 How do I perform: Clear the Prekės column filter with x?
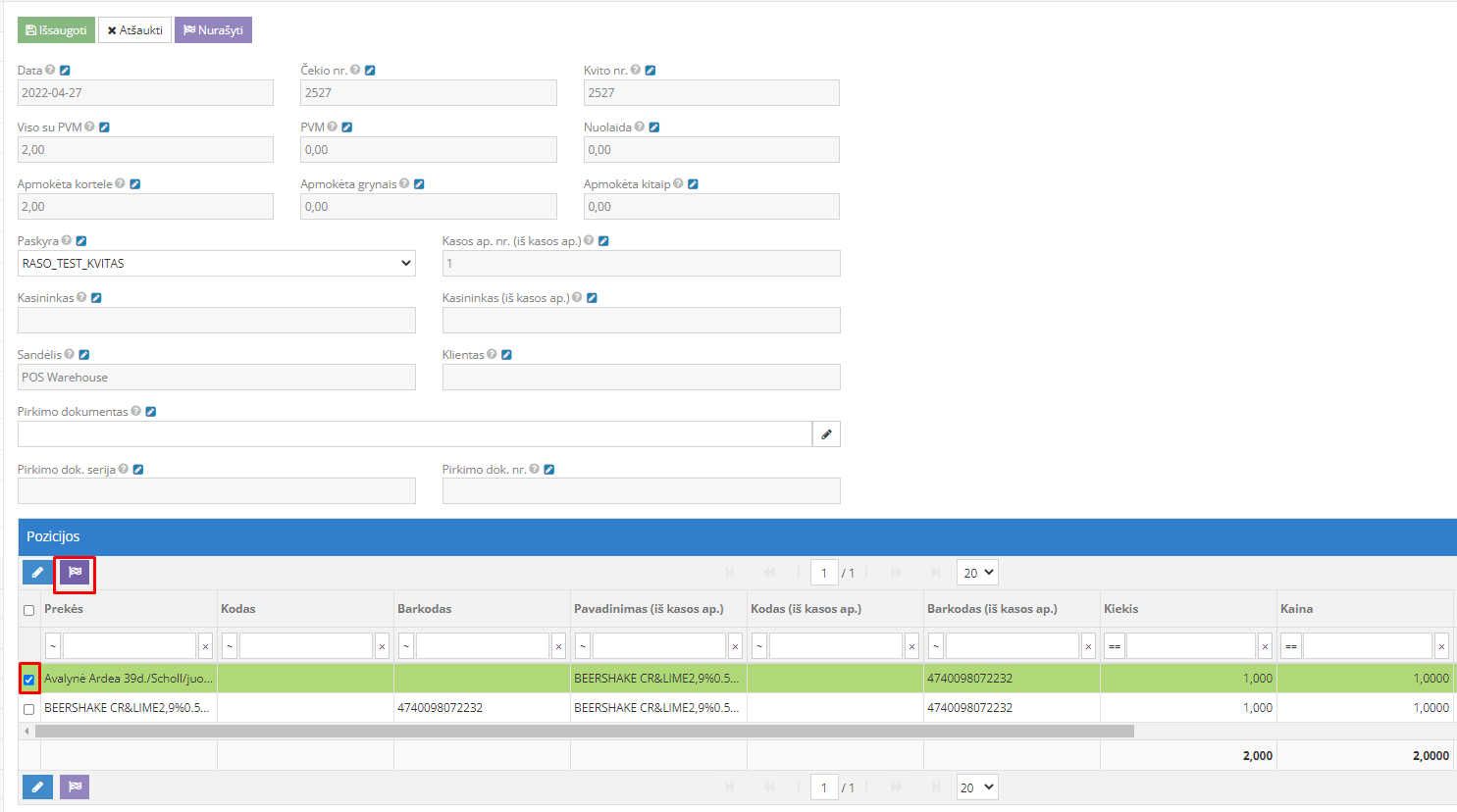(205, 646)
